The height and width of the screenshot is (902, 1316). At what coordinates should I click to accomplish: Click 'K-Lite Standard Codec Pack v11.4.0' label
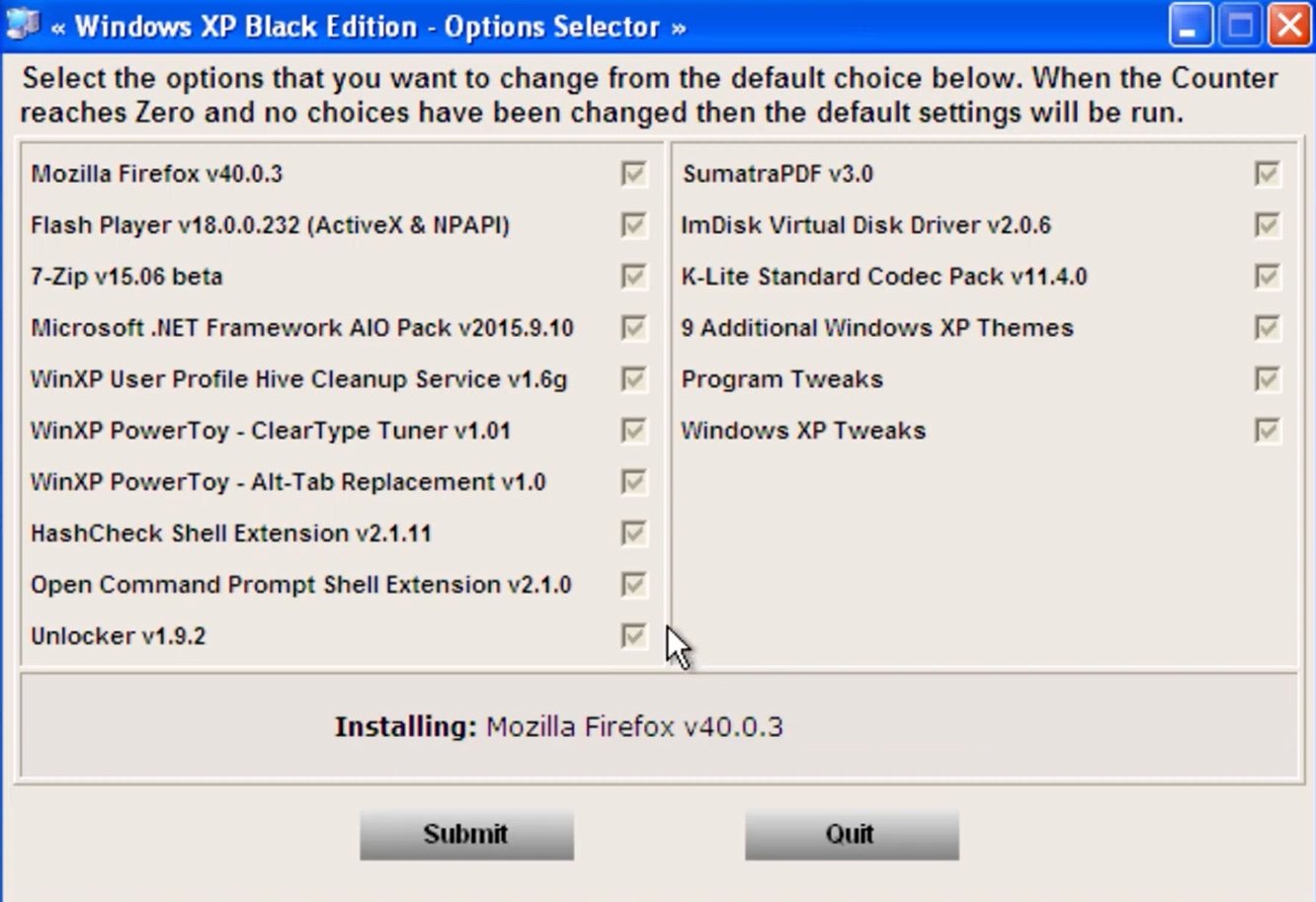click(884, 277)
